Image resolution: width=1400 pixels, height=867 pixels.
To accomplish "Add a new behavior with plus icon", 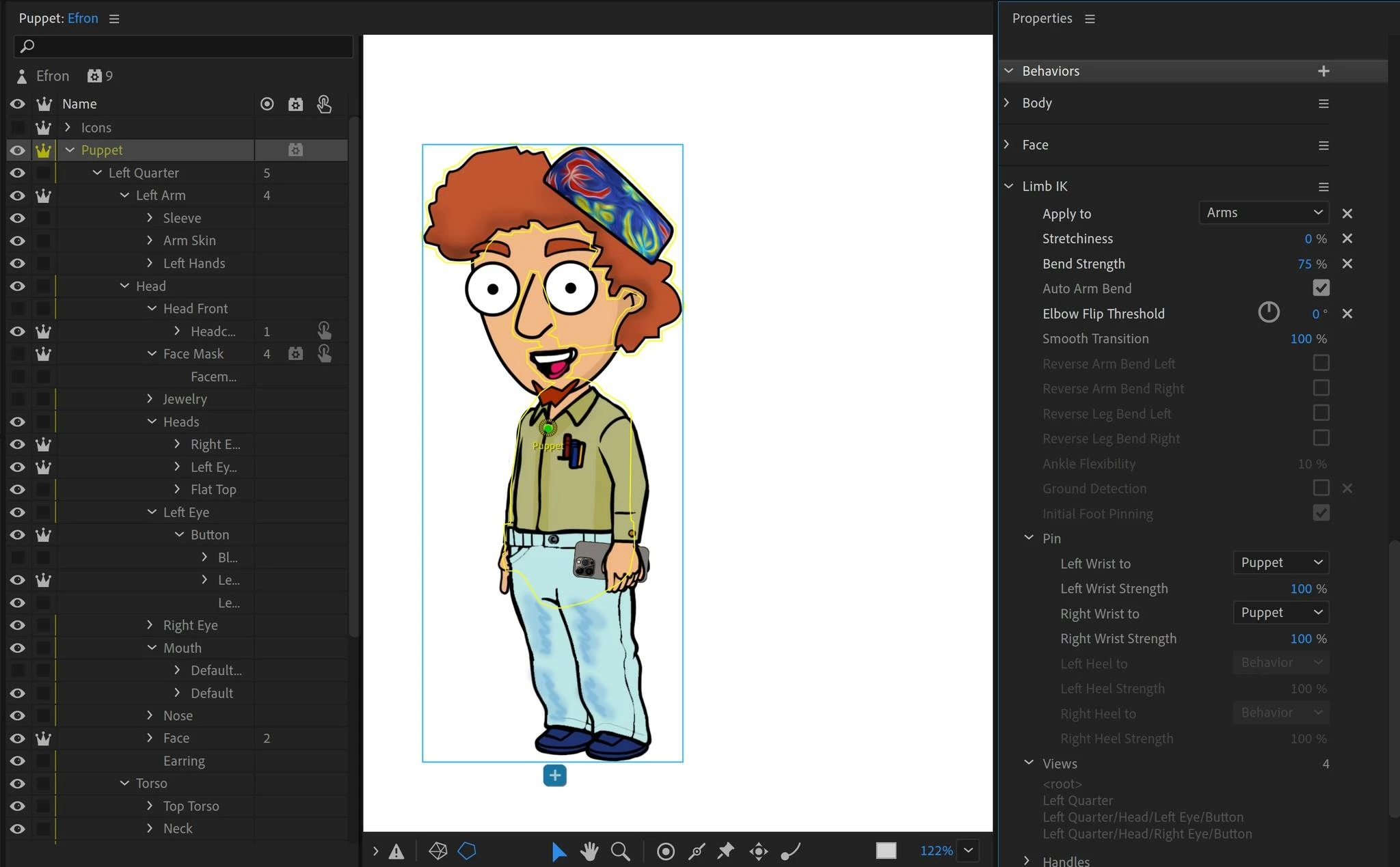I will click(1323, 71).
